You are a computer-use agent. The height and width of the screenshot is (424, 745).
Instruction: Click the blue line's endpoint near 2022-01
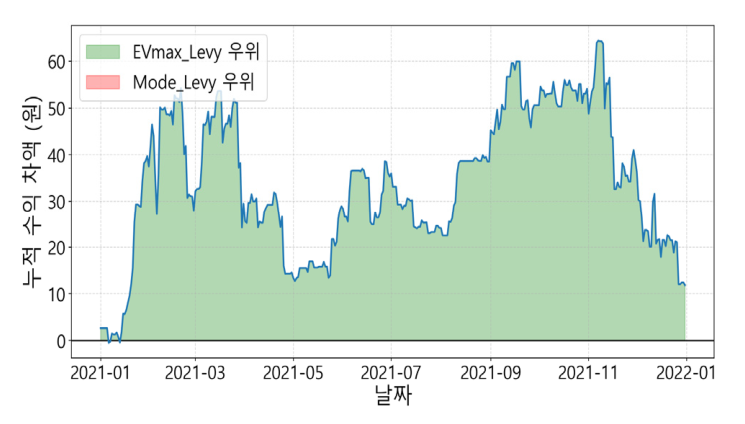pyautogui.click(x=685, y=285)
